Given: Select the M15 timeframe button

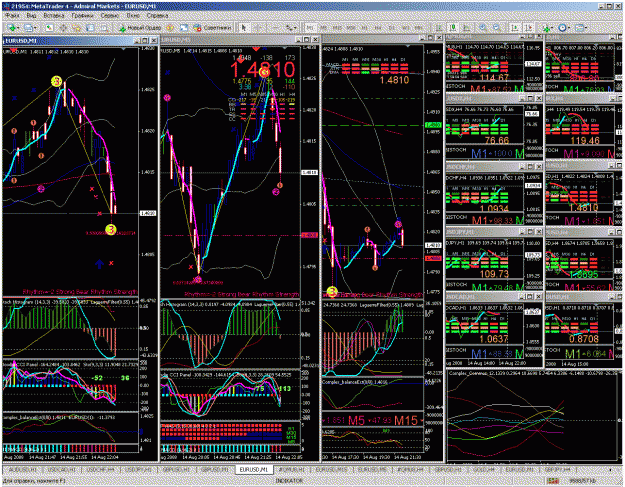Looking at the screenshot, I should point(337,27).
